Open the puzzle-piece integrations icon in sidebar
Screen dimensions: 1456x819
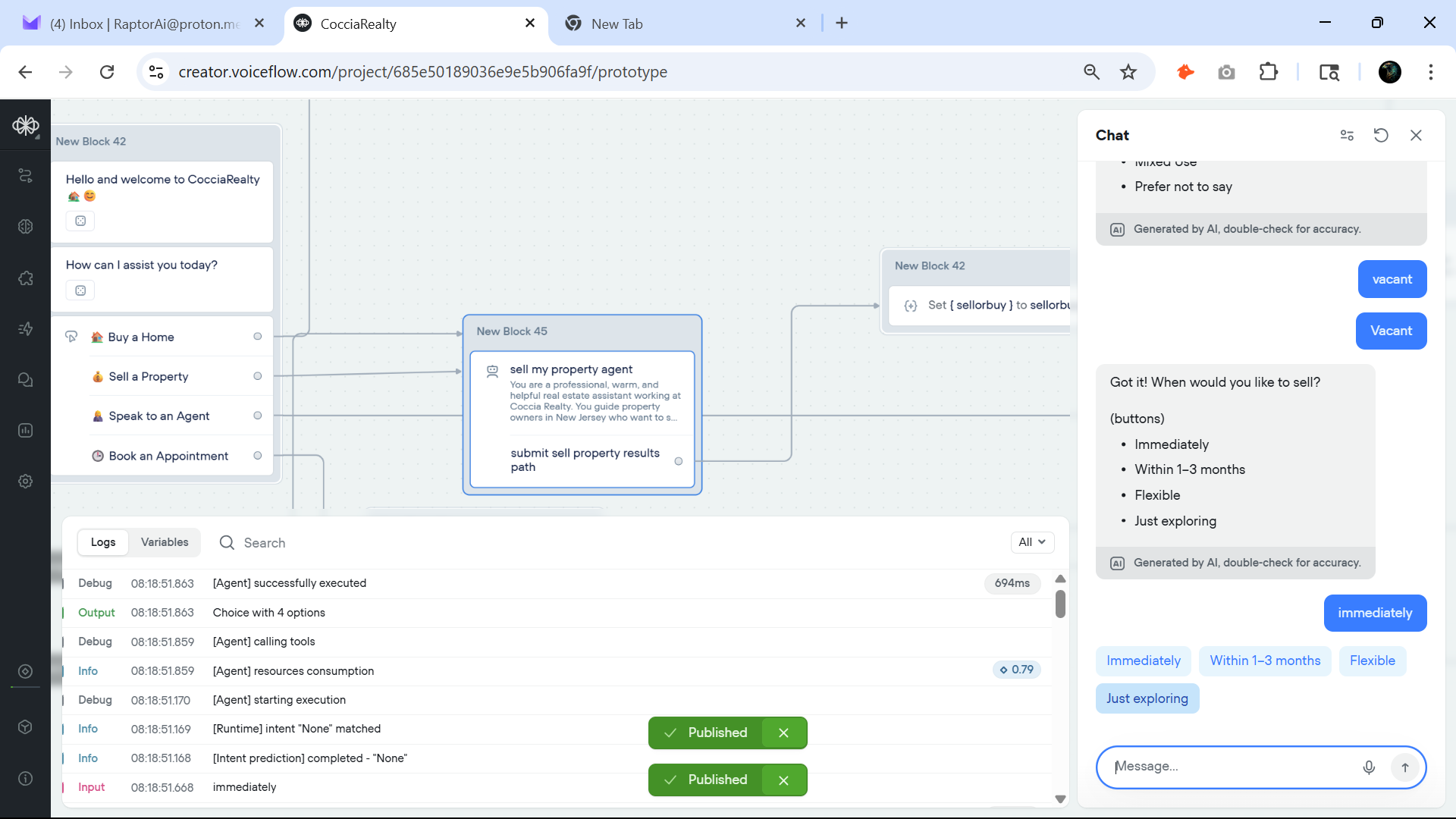coord(25,278)
